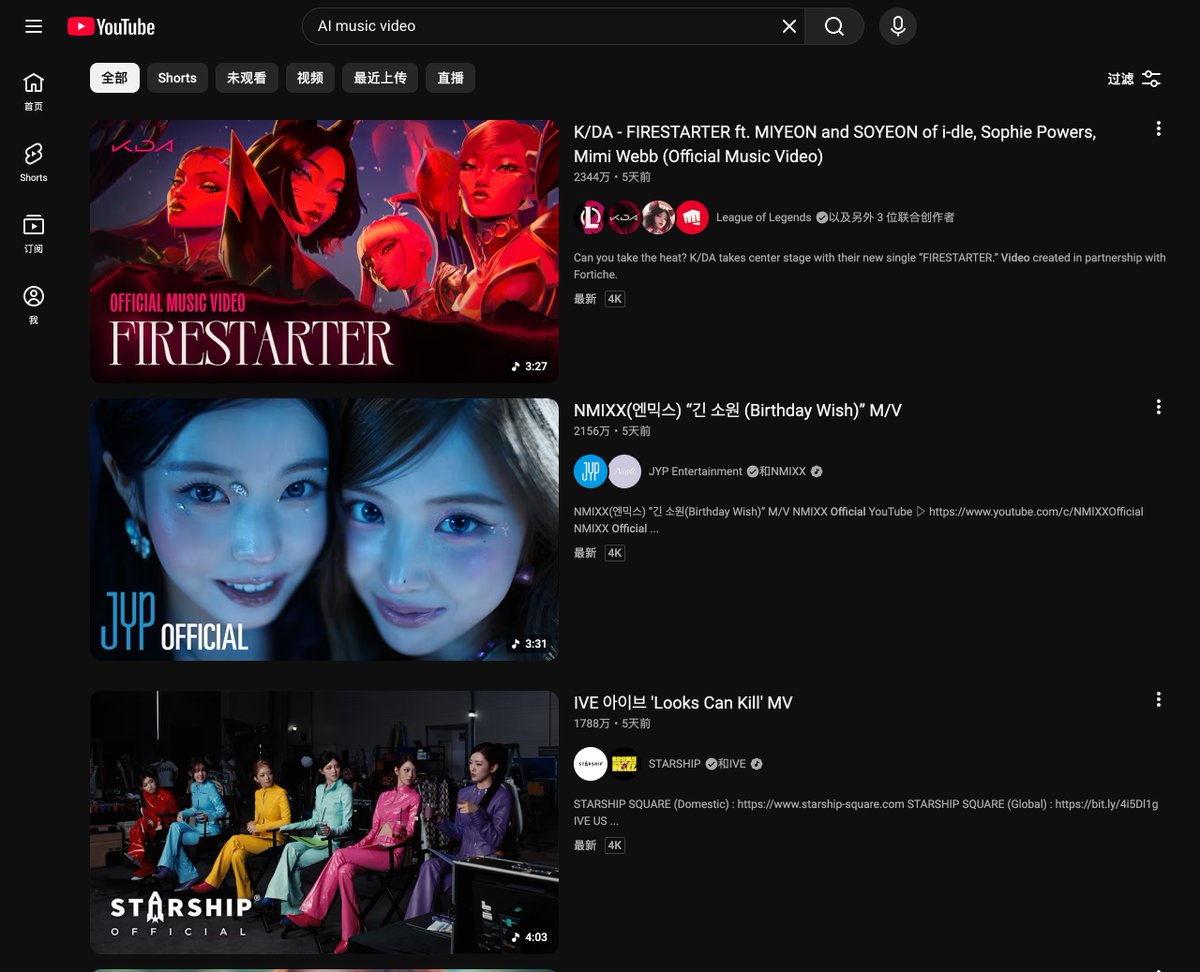This screenshot has height=972, width=1200.
Task: Open Subscriptions (订阅) in sidebar
Action: [x=34, y=233]
